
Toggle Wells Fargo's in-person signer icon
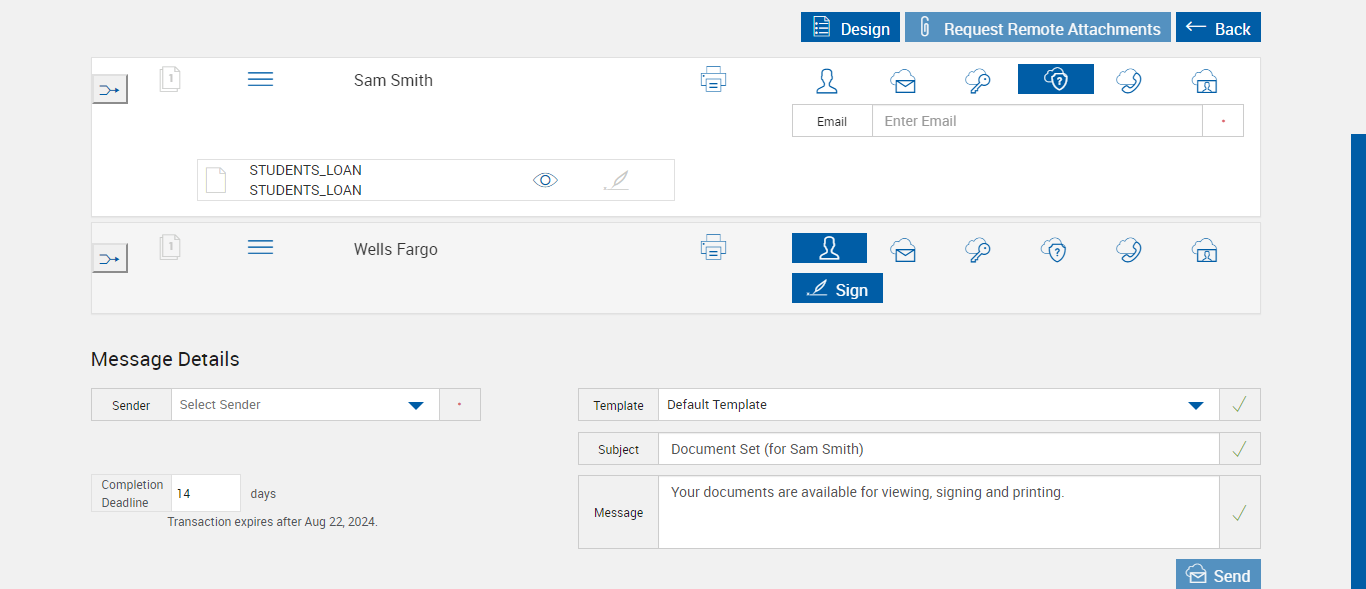(829, 248)
